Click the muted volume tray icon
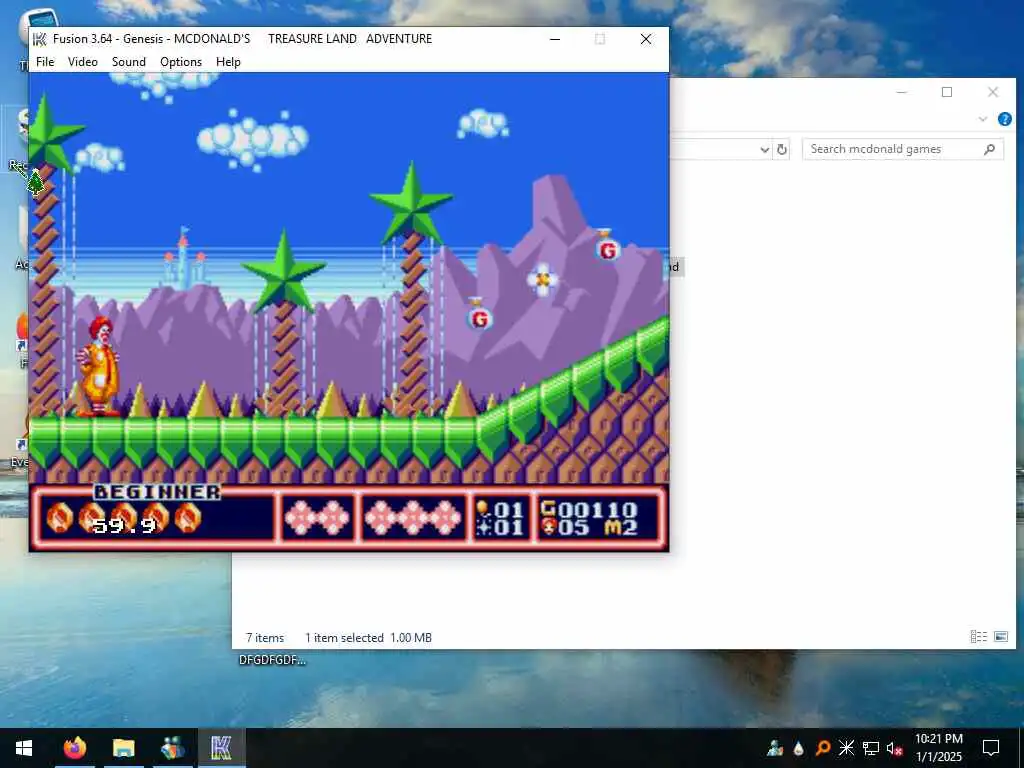 tap(895, 748)
